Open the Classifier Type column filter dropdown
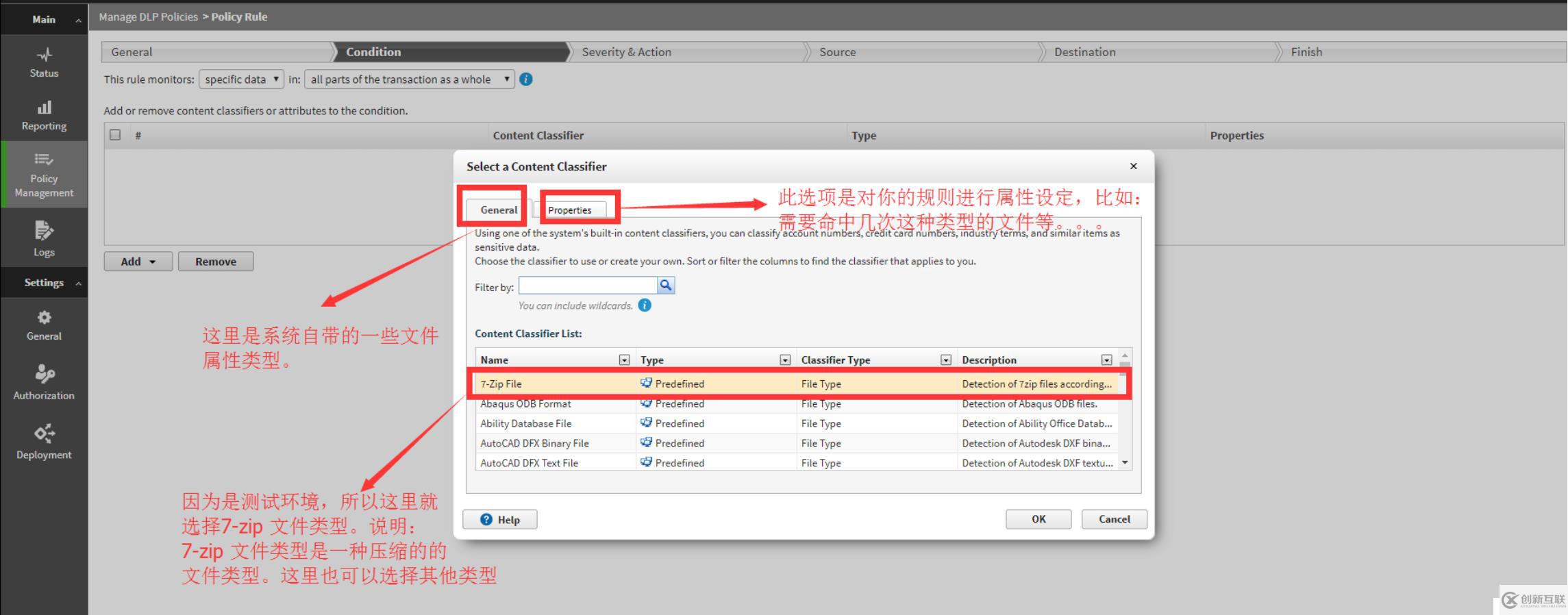Image resolution: width=1568 pixels, height=615 pixels. [x=946, y=360]
